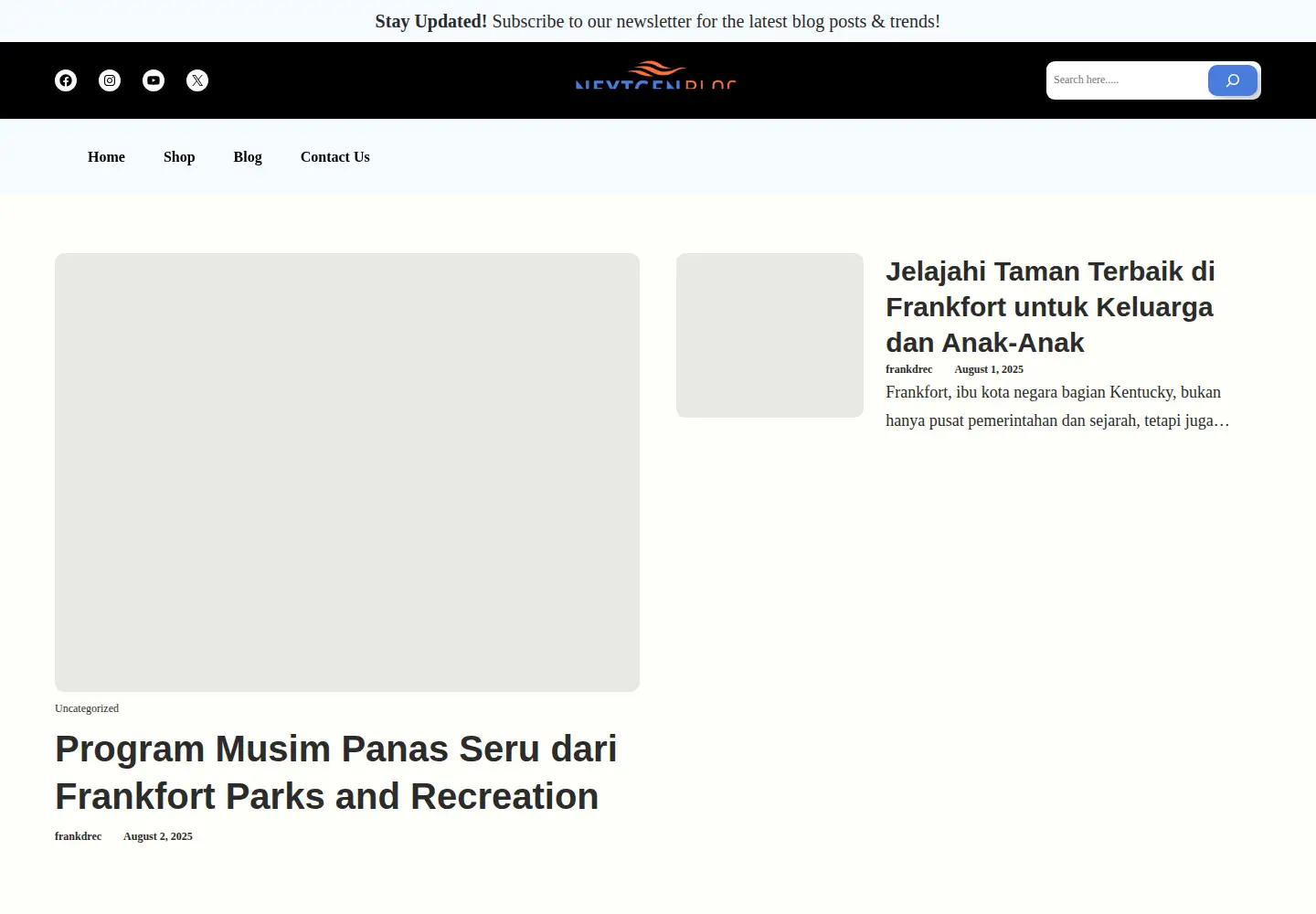Click the 'August 2, 2025' date
Image resolution: width=1316 pixels, height=914 pixels.
coord(158,836)
